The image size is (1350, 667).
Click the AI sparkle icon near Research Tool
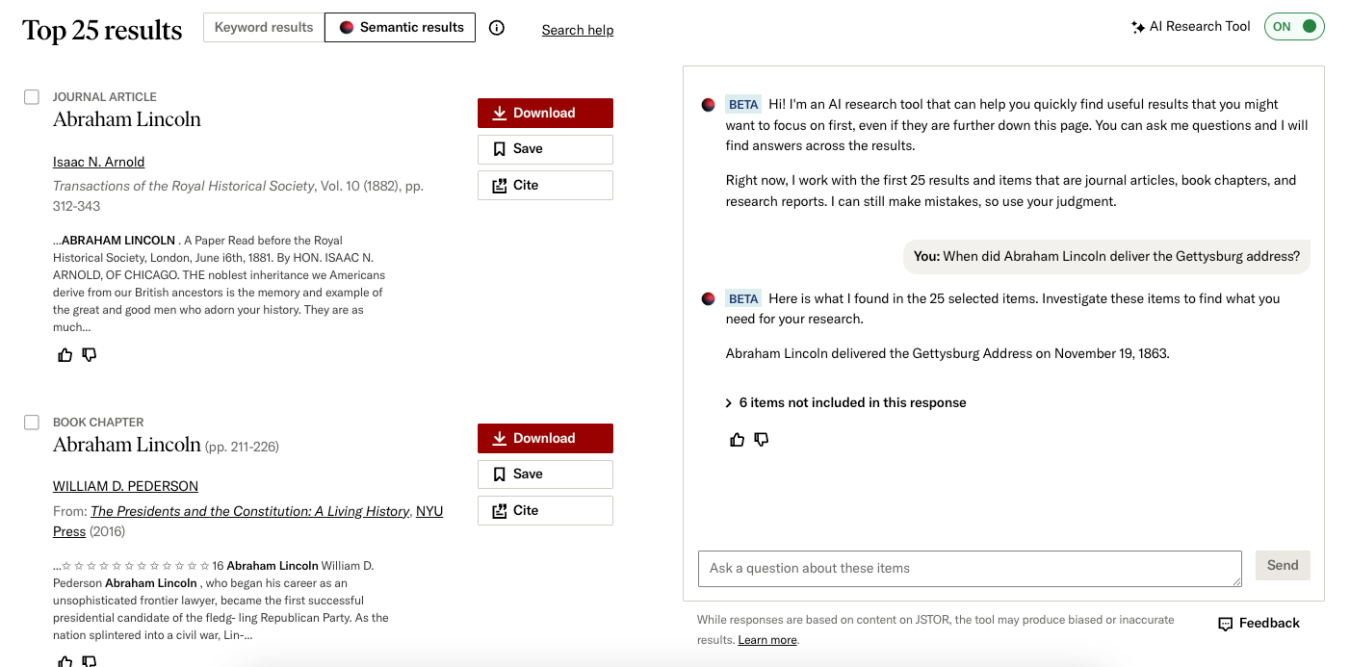coord(1138,26)
